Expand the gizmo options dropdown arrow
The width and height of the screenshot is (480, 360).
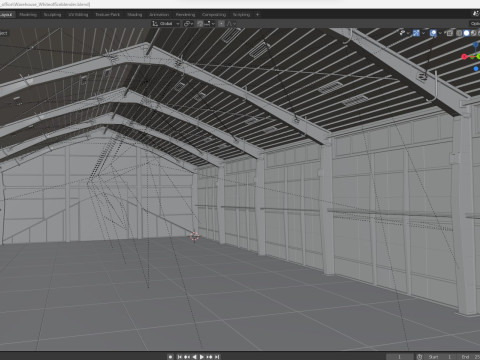(423, 33)
